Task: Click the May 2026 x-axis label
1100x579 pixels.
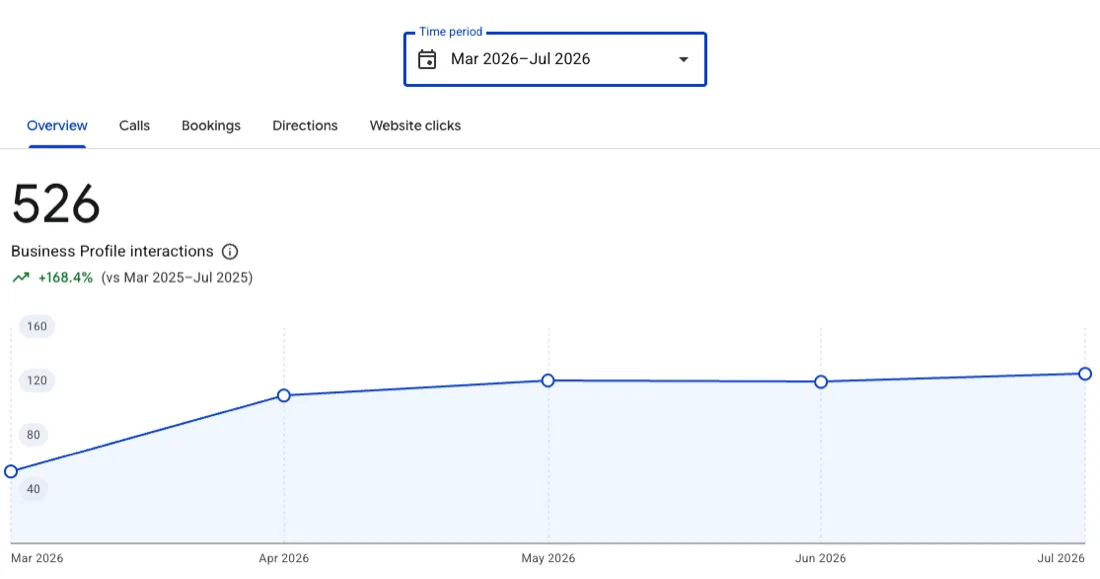Action: click(x=548, y=558)
